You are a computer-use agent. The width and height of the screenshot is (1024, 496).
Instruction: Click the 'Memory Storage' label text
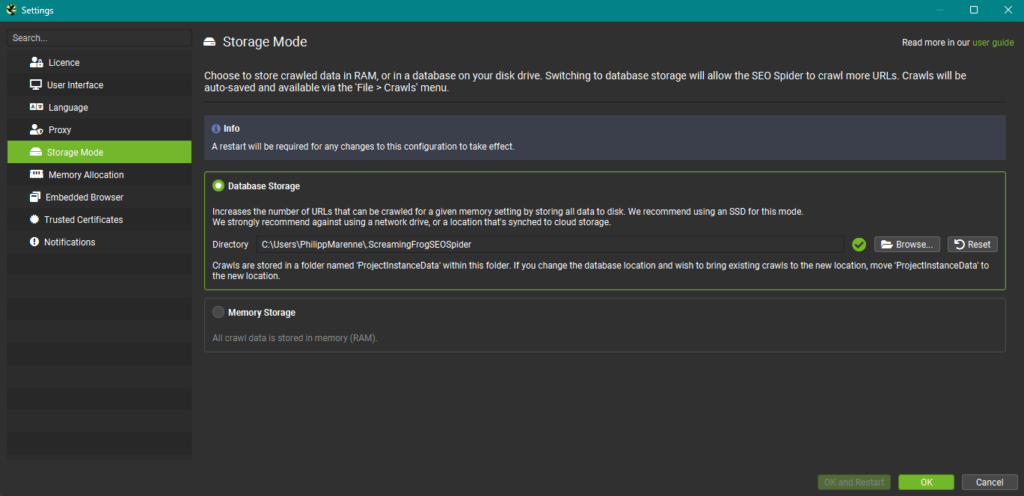pyautogui.click(x=262, y=313)
